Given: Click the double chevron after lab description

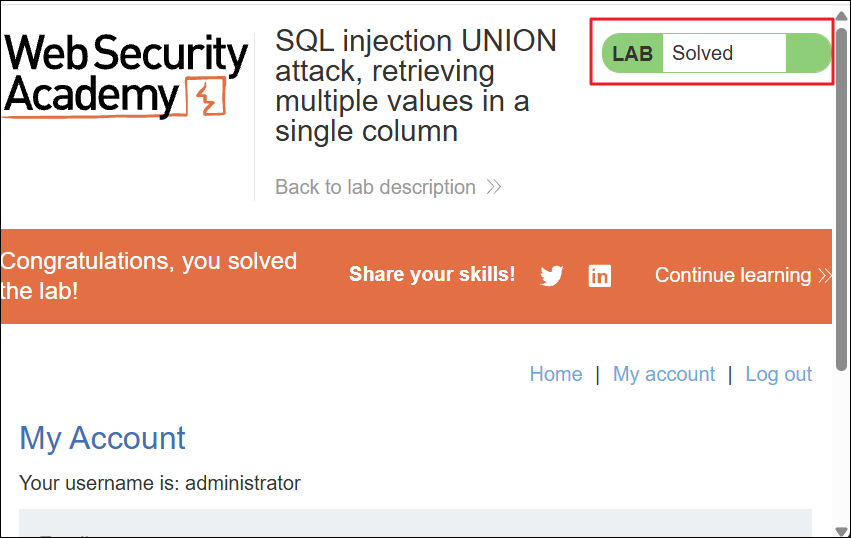Looking at the screenshot, I should point(493,187).
